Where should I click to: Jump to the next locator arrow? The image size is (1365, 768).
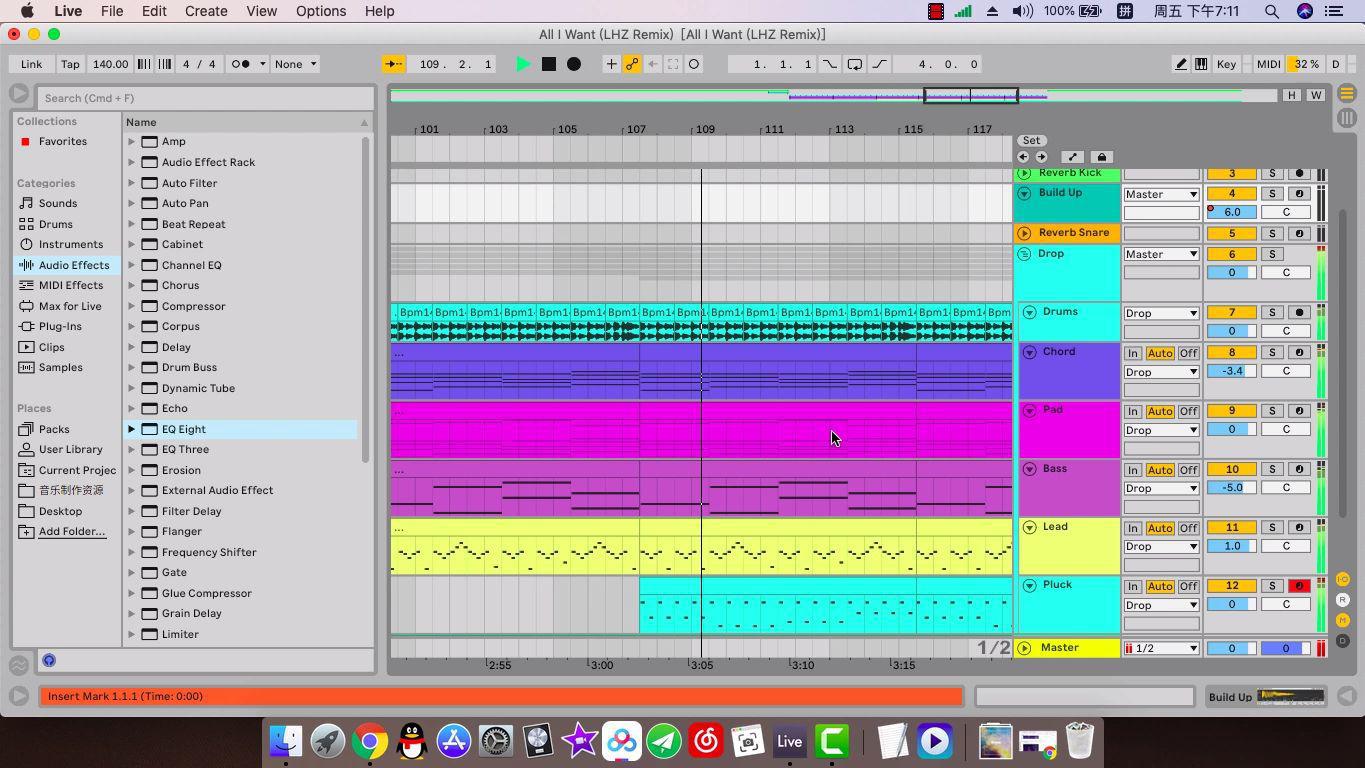point(1041,157)
